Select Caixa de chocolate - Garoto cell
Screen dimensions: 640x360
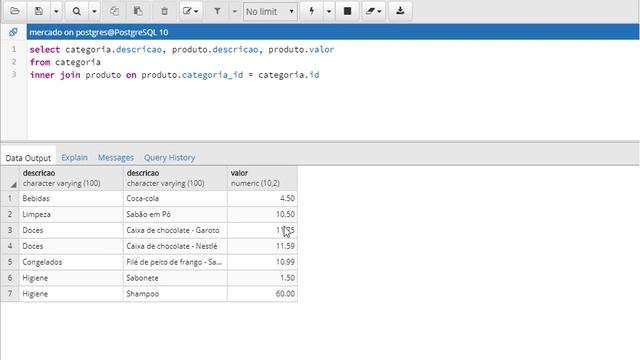click(x=175, y=230)
